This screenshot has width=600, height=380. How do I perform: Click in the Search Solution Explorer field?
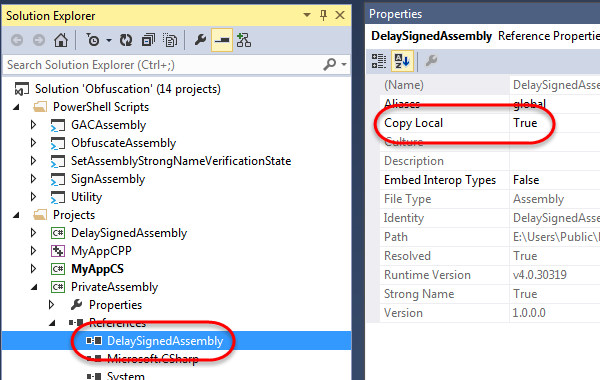[x=162, y=65]
